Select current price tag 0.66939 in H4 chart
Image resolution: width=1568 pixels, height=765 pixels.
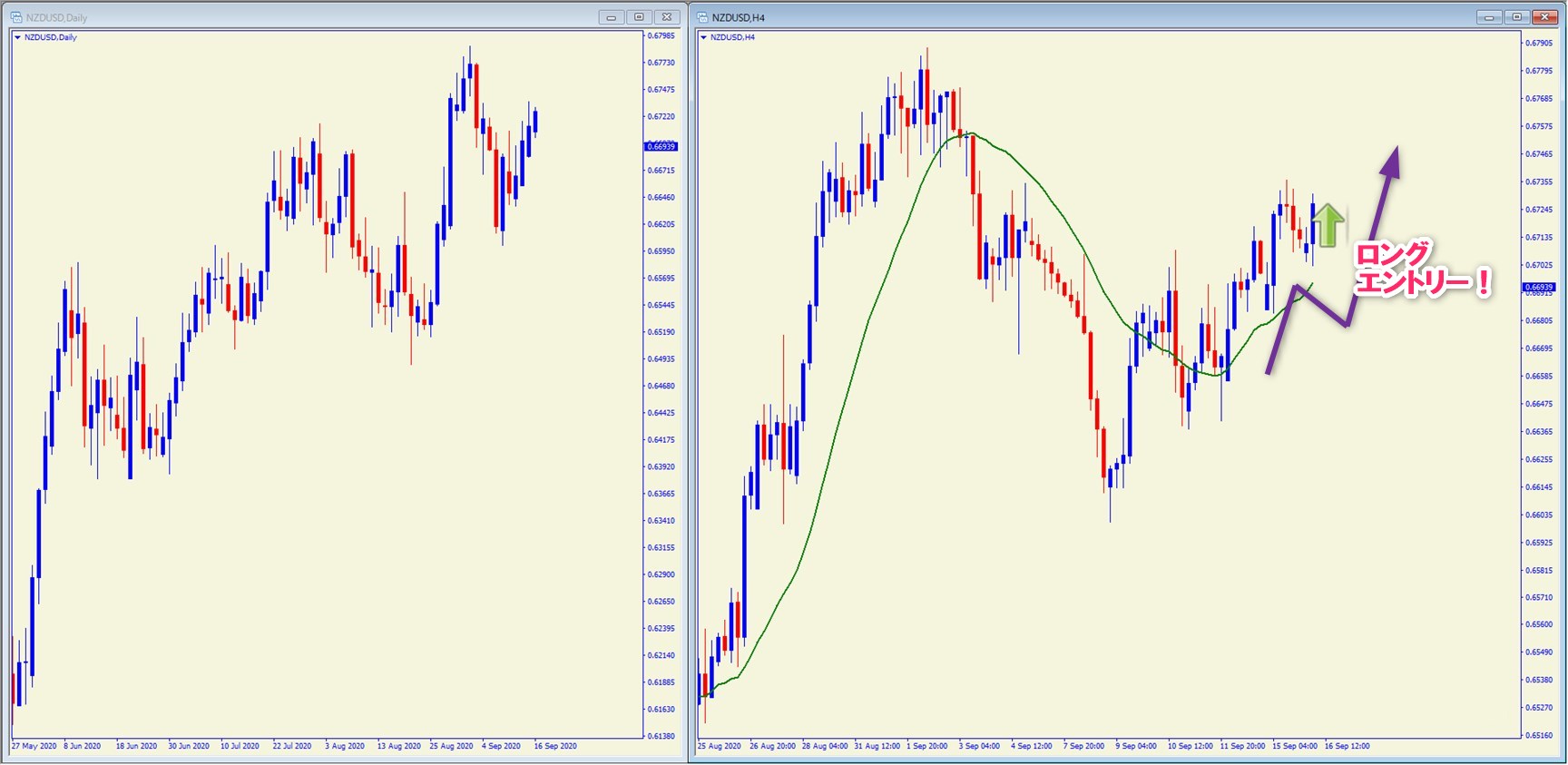point(1539,287)
